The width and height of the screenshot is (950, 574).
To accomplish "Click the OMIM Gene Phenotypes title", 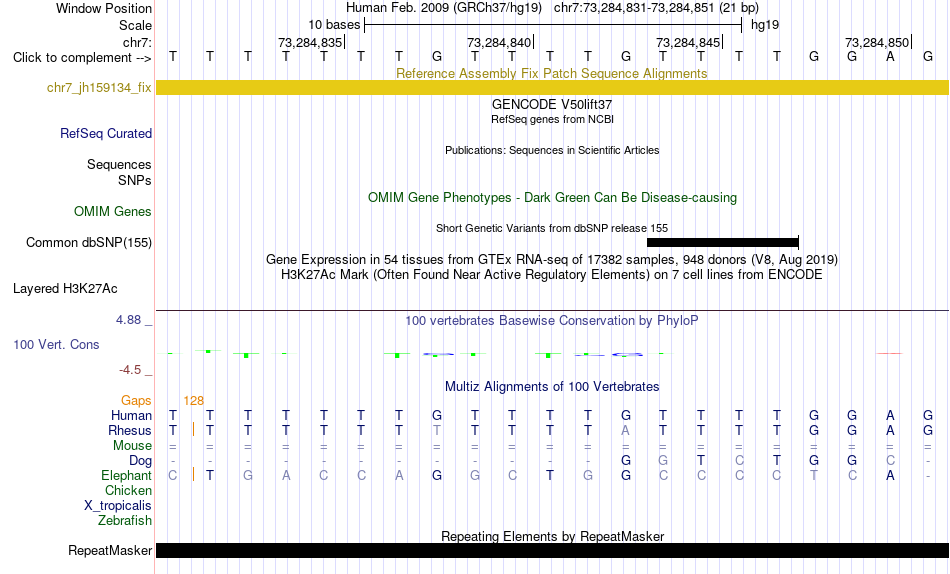I will [553, 198].
